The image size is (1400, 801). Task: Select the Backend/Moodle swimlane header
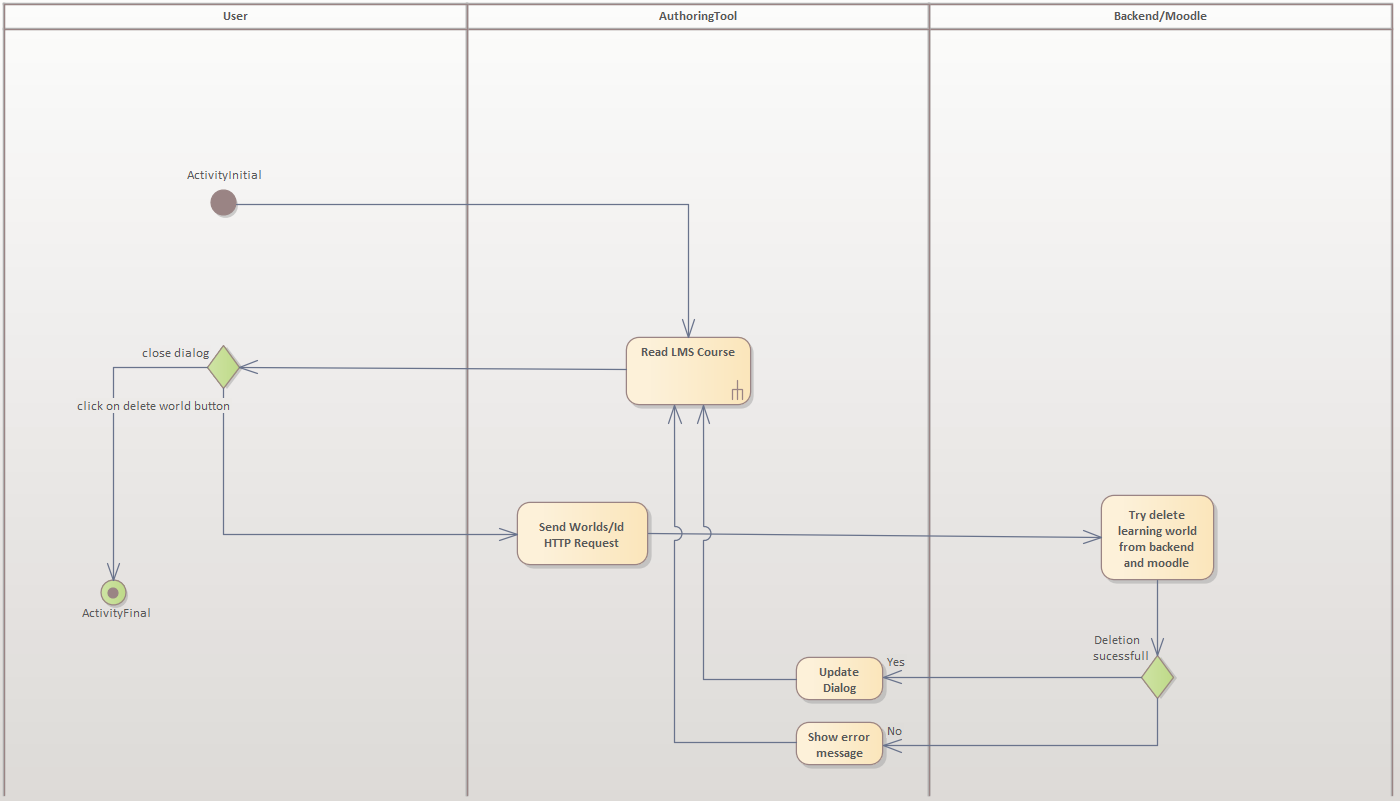1159,15
